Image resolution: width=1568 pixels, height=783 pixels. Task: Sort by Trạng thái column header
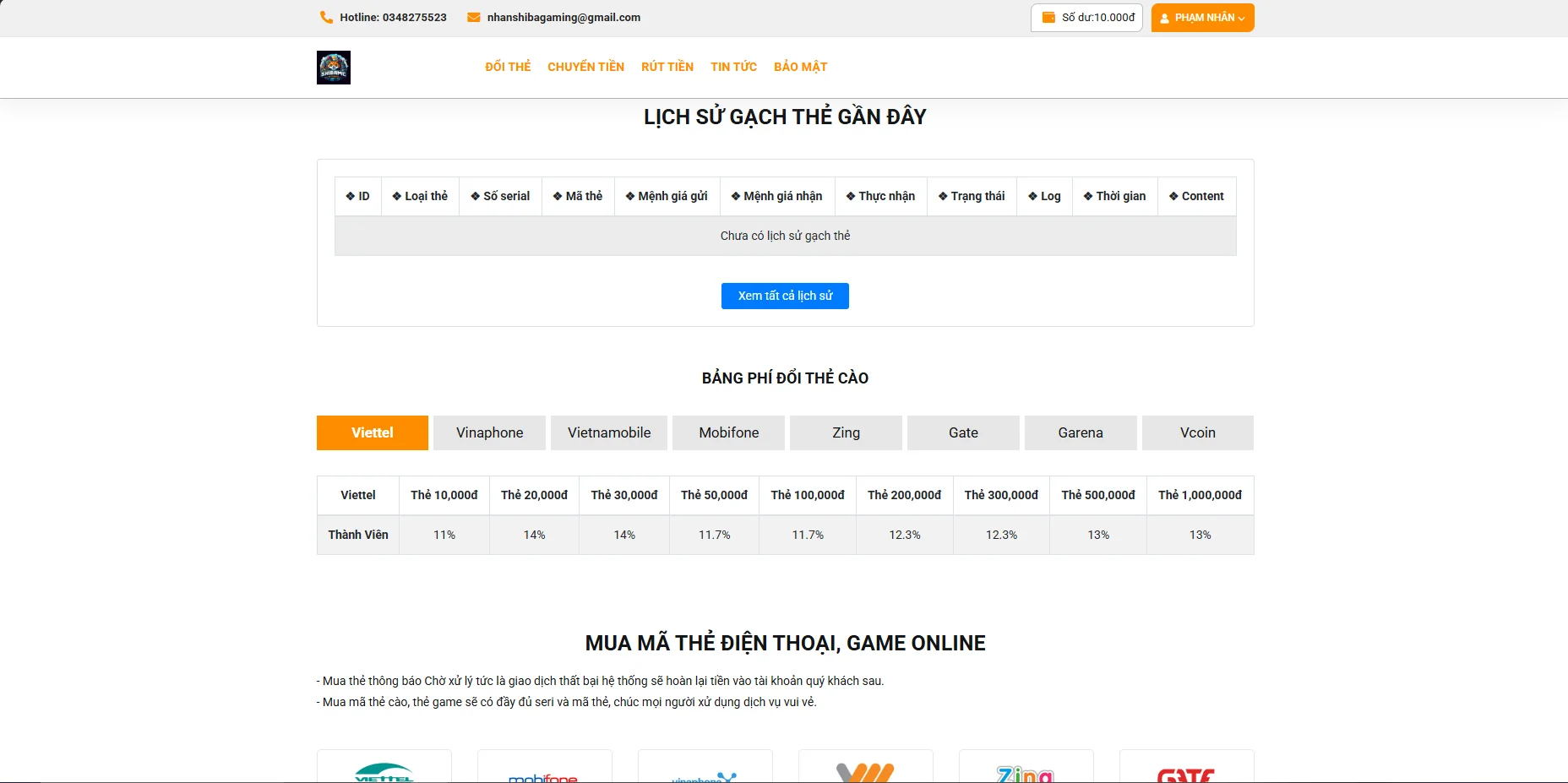[972, 196]
